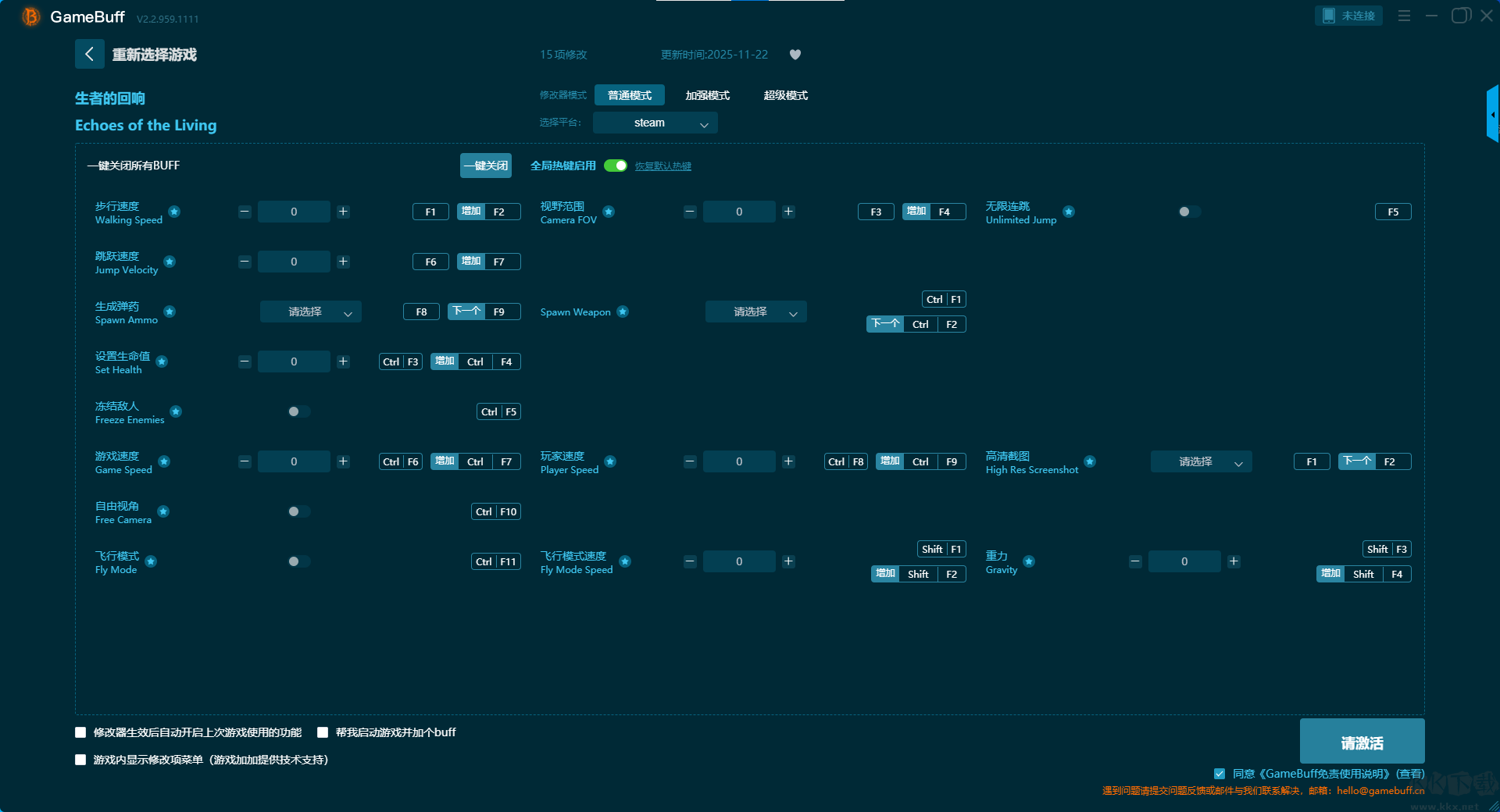Click the star icon next to Freeze Enemies
Screen dimensions: 1500x812
[x=176, y=411]
